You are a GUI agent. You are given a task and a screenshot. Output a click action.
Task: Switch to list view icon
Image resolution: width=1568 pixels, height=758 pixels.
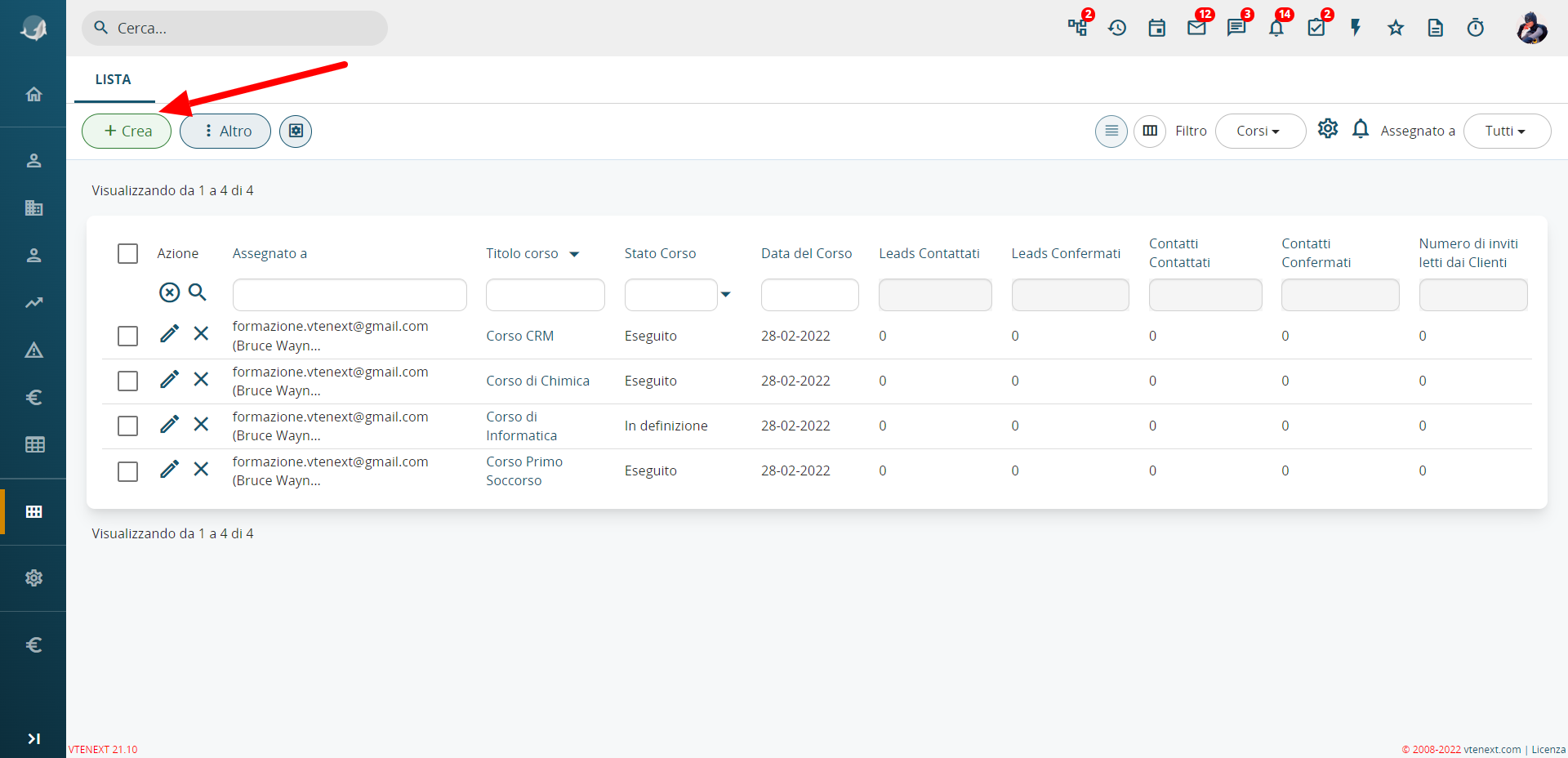[x=1111, y=131]
